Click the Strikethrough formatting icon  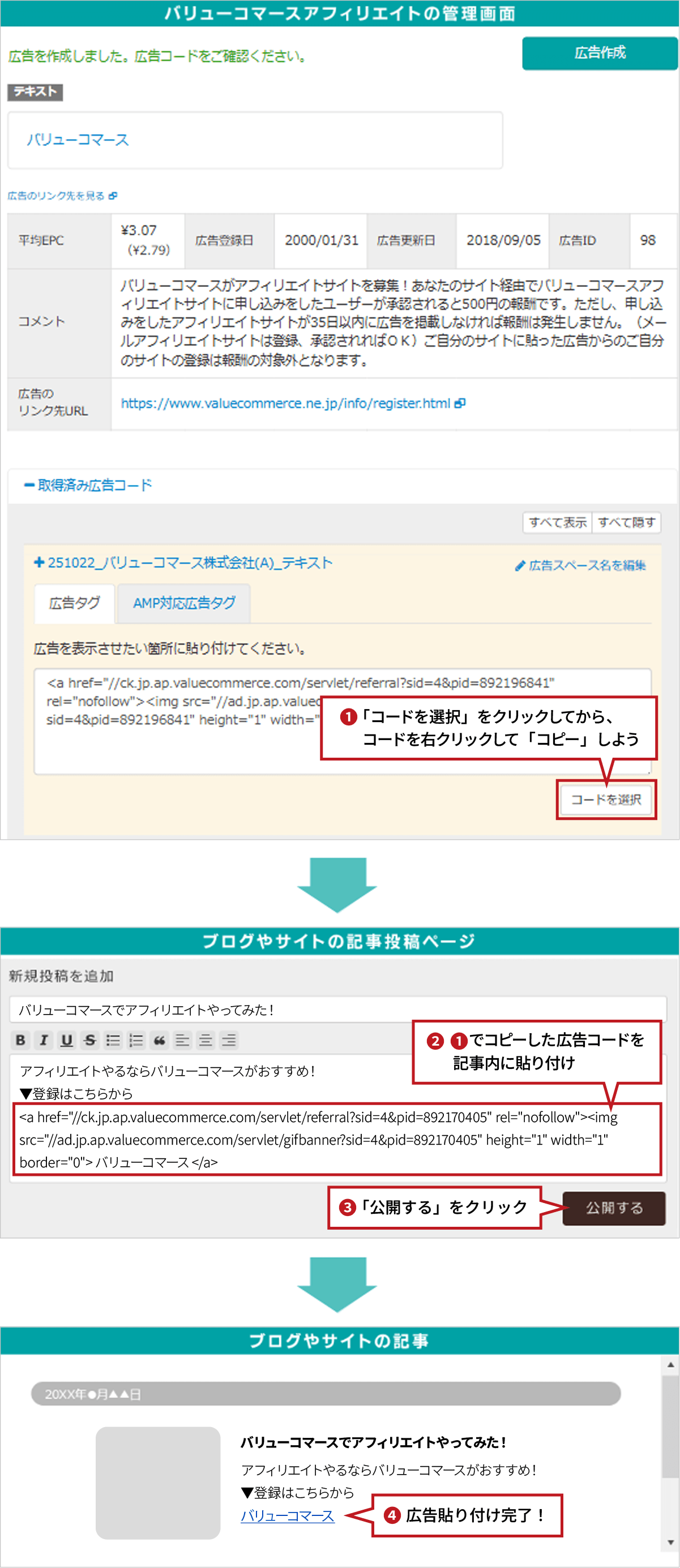(90, 1039)
